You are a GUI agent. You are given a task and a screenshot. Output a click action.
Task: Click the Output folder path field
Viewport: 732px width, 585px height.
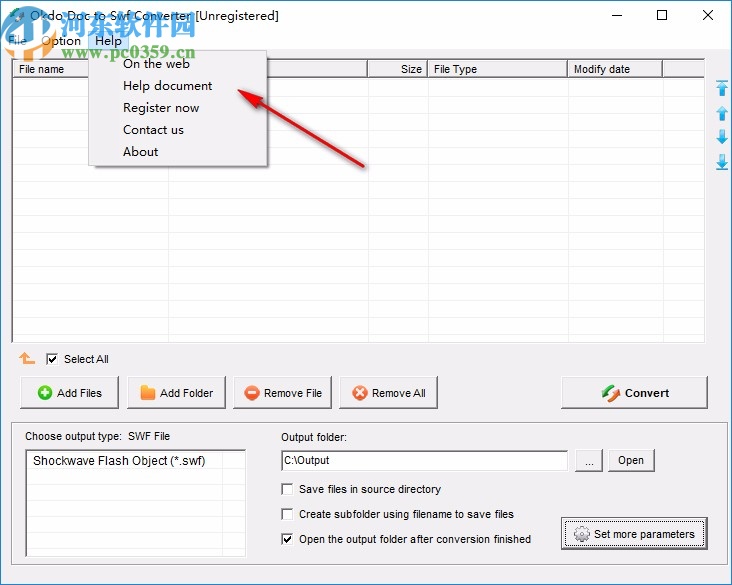point(425,460)
